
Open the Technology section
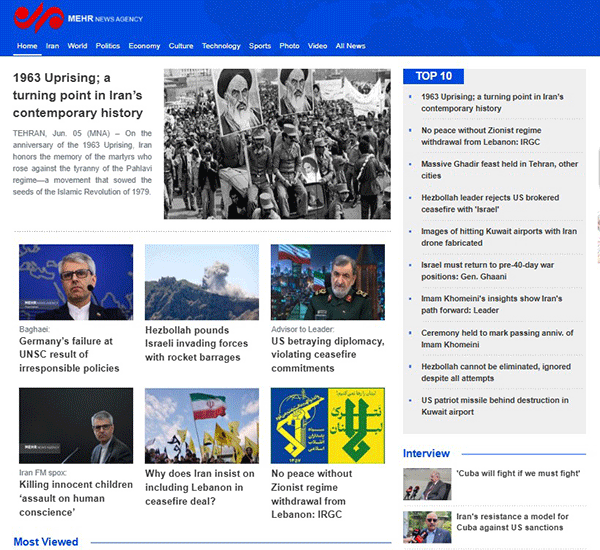[221, 46]
